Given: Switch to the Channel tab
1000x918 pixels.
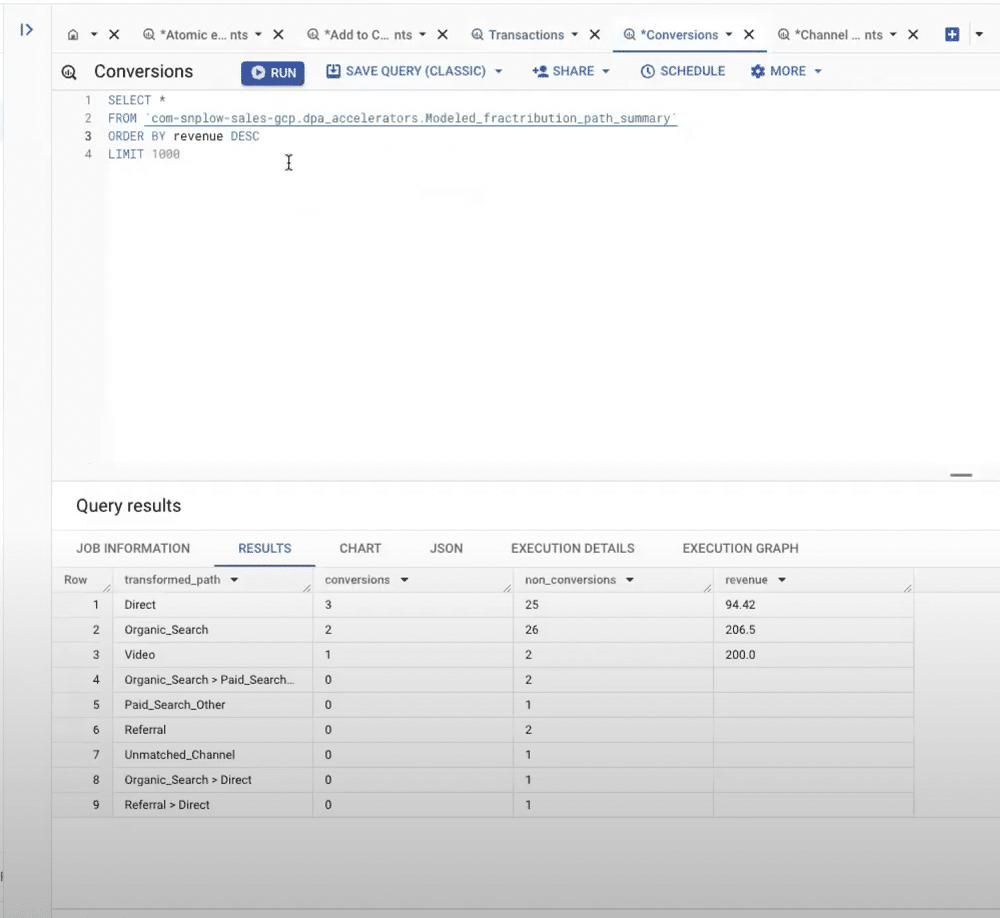Looking at the screenshot, I should click(831, 35).
